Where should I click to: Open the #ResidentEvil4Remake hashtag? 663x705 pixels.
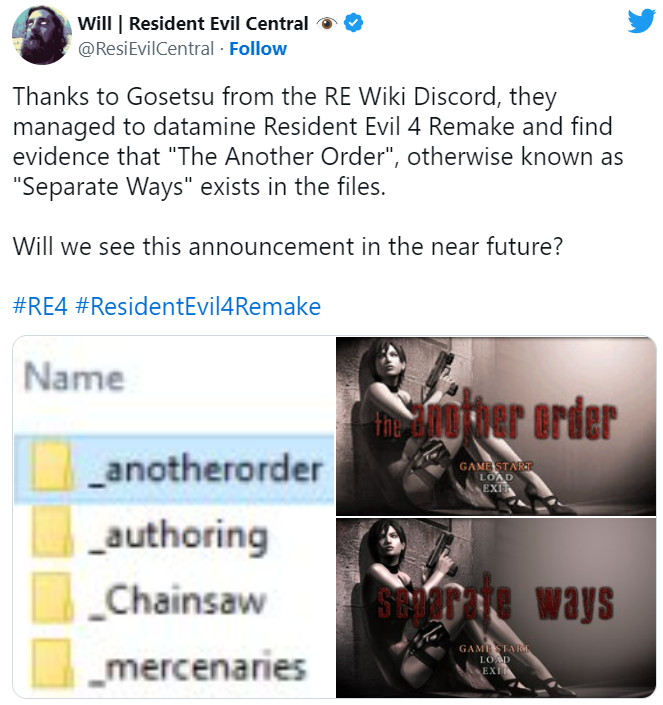click(x=198, y=307)
